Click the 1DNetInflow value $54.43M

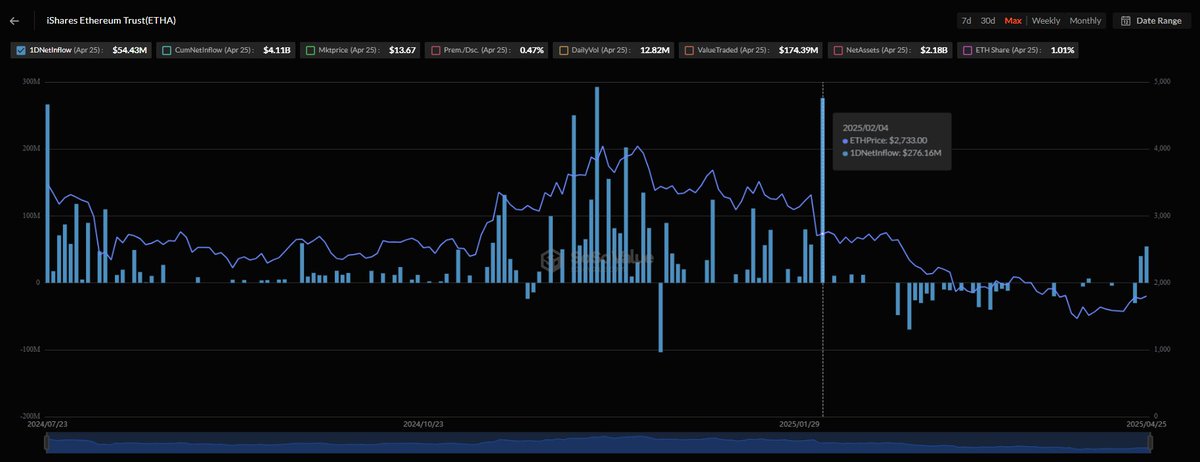click(131, 50)
